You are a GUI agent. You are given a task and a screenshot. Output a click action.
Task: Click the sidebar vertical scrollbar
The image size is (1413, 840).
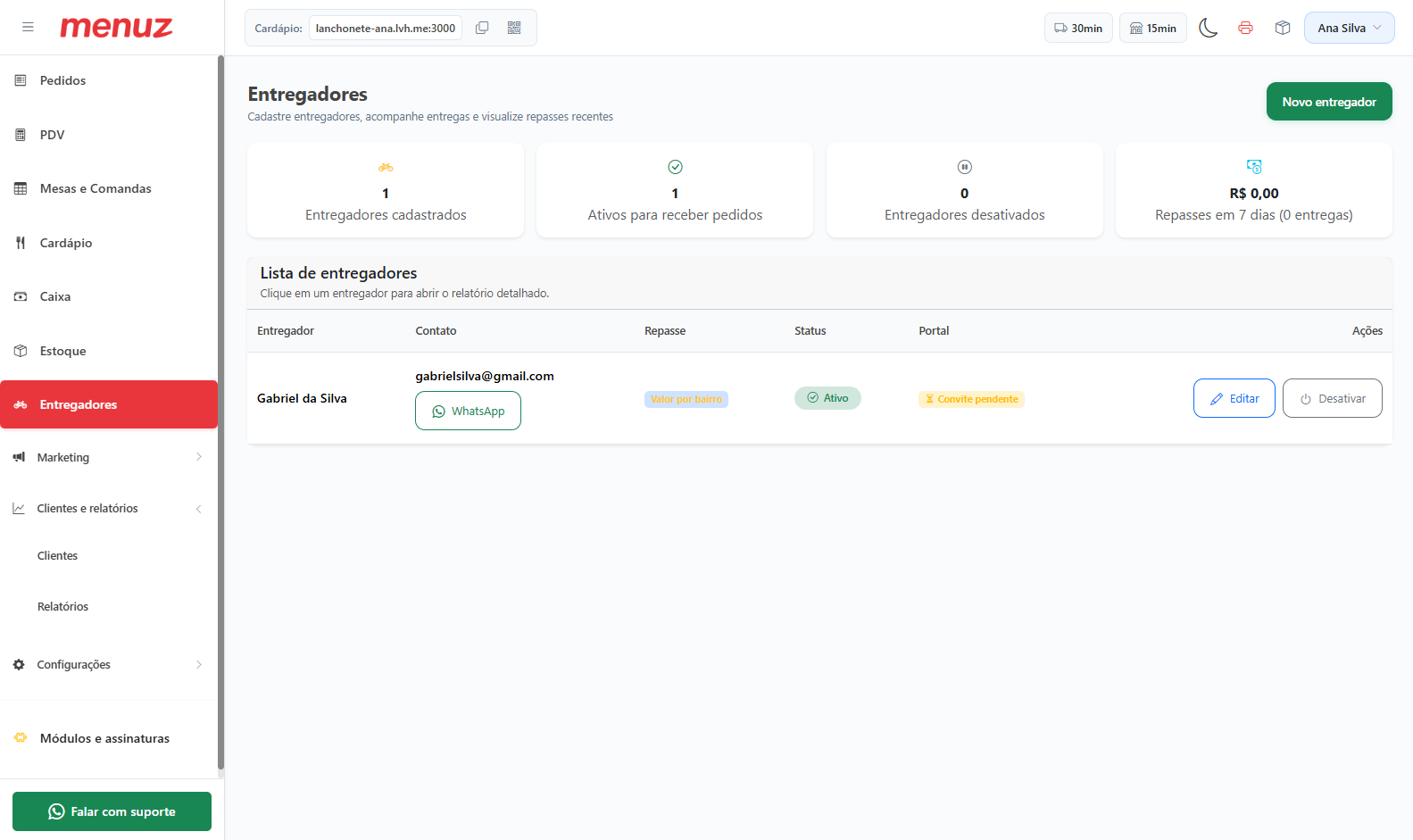220,412
